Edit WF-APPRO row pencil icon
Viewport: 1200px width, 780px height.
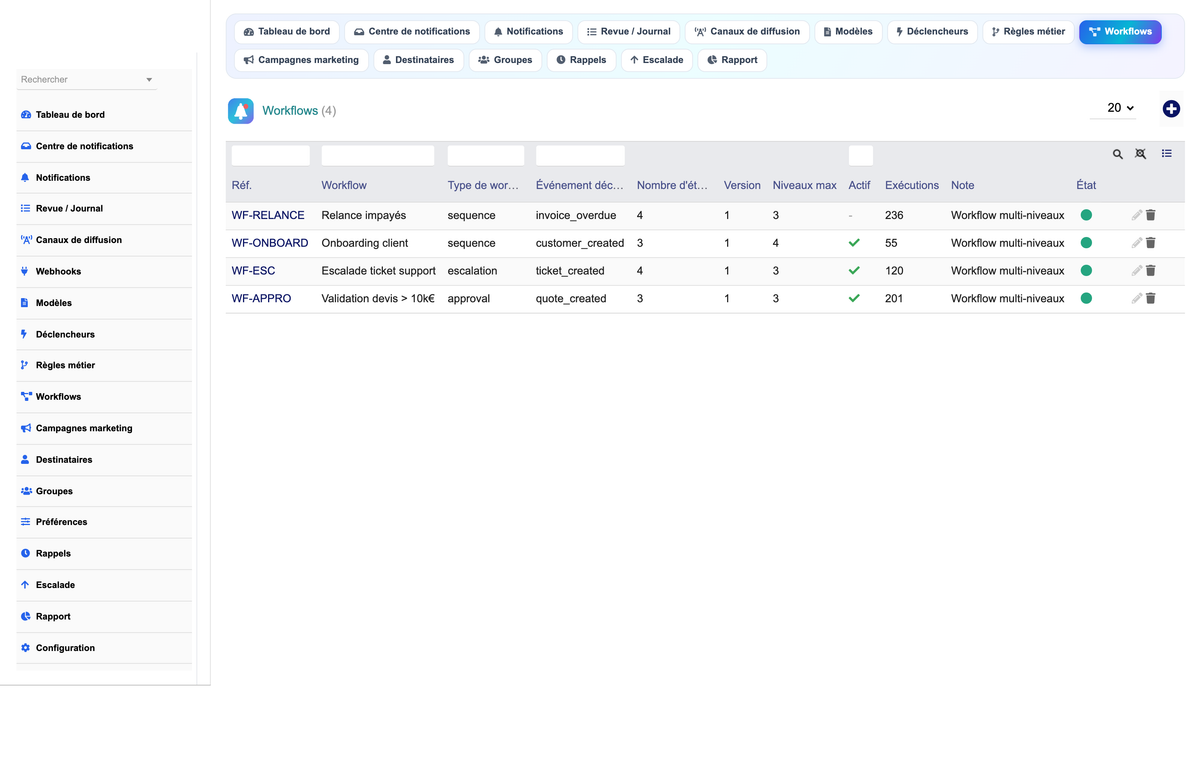click(x=1137, y=298)
